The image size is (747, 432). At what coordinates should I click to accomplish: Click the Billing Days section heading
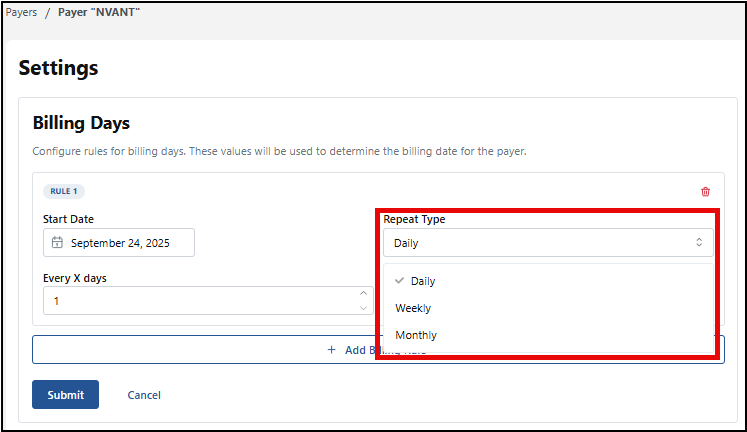tap(82, 124)
